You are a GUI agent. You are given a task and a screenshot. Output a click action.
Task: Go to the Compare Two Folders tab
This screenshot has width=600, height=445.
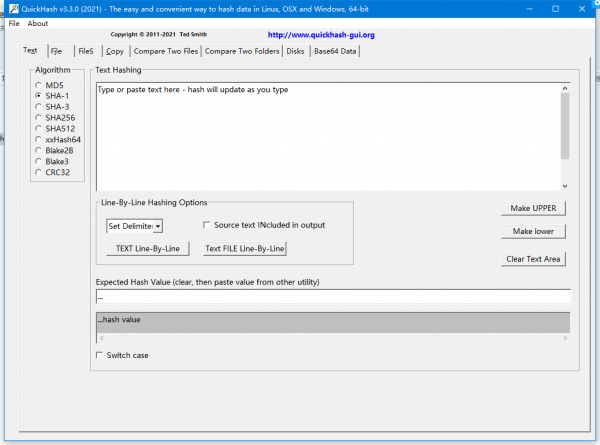point(242,51)
